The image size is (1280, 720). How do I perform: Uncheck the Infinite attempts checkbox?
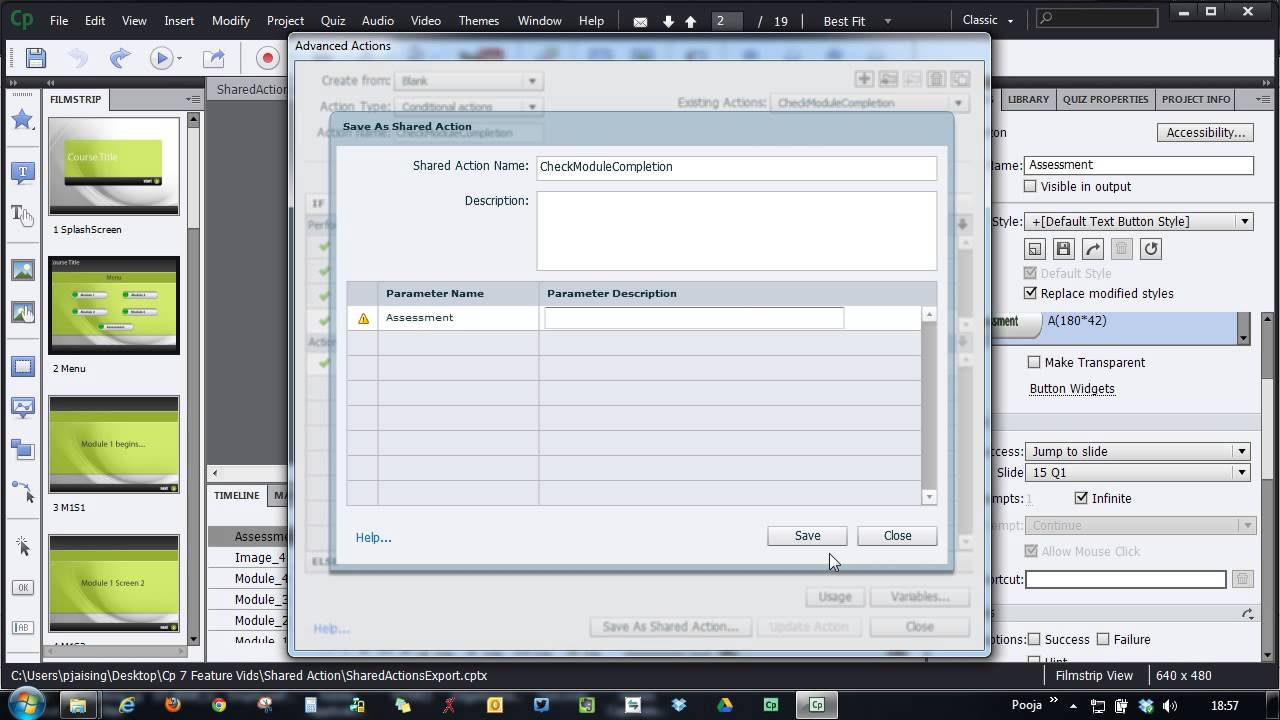[1081, 498]
